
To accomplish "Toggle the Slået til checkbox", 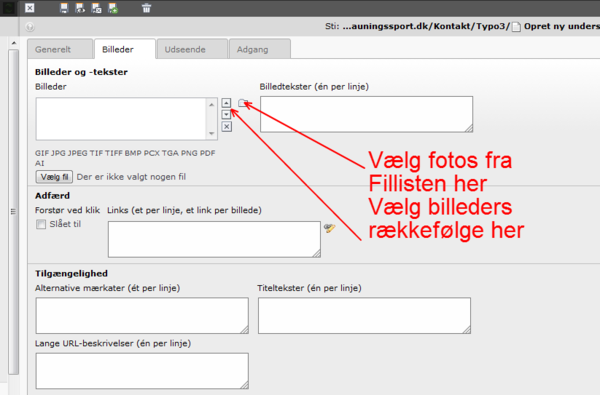I will pos(41,224).
